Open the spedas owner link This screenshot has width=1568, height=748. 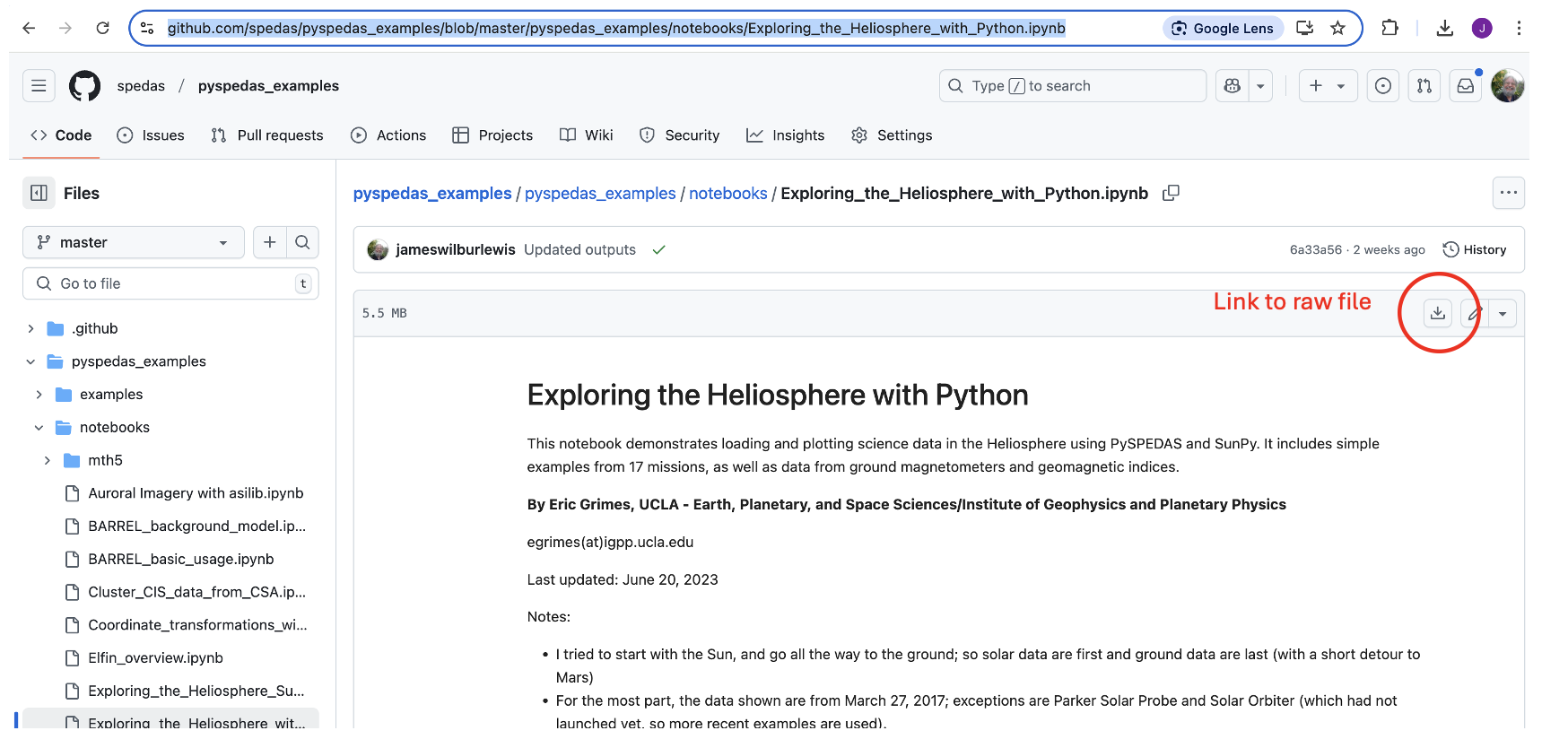coord(141,85)
